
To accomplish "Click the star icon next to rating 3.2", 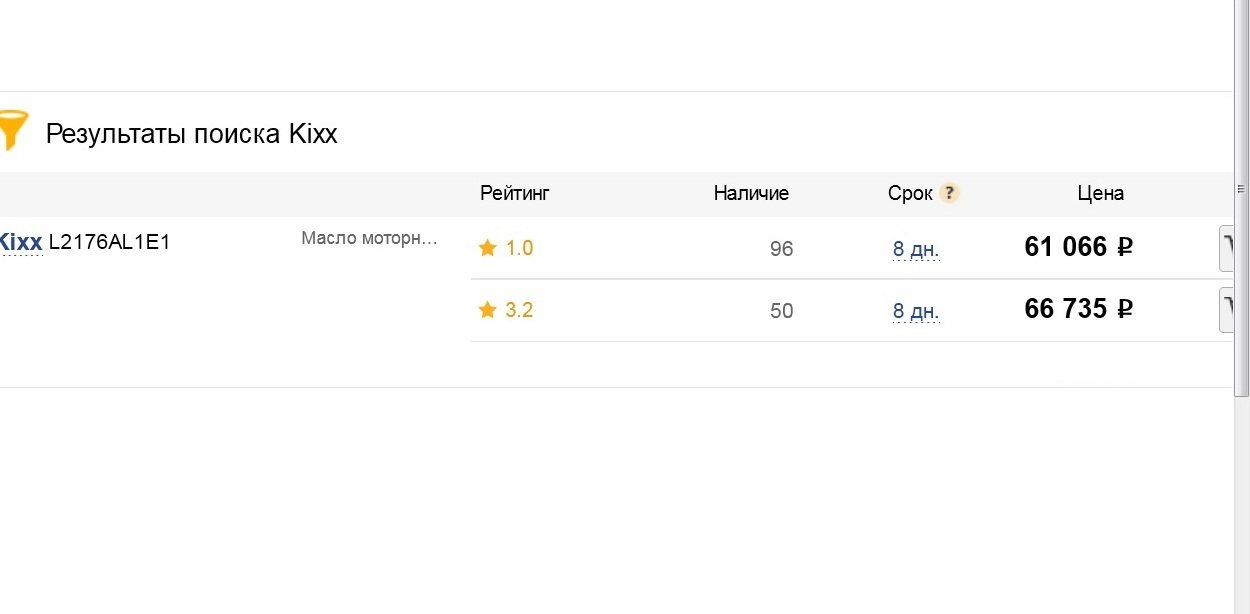I will [487, 310].
